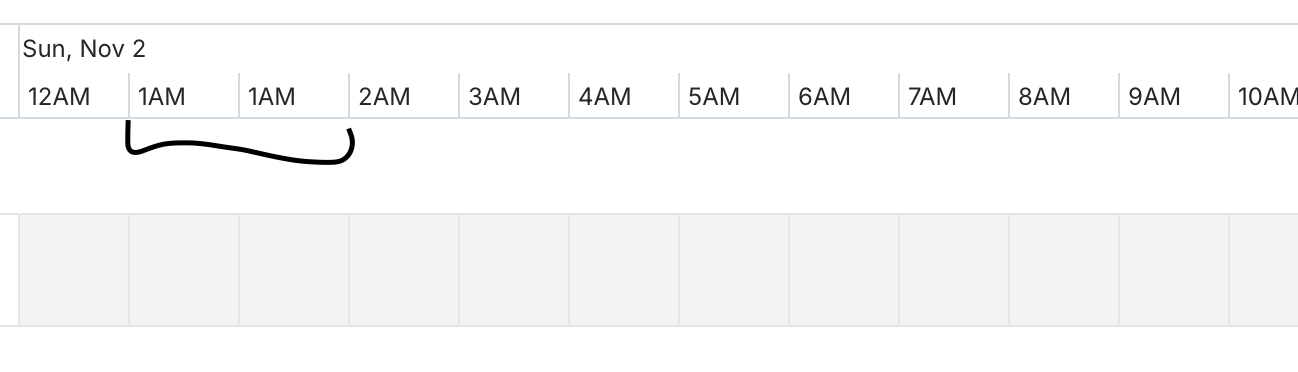The width and height of the screenshot is (1298, 372).
Task: Click the first 1AM time header label
Action: click(162, 97)
